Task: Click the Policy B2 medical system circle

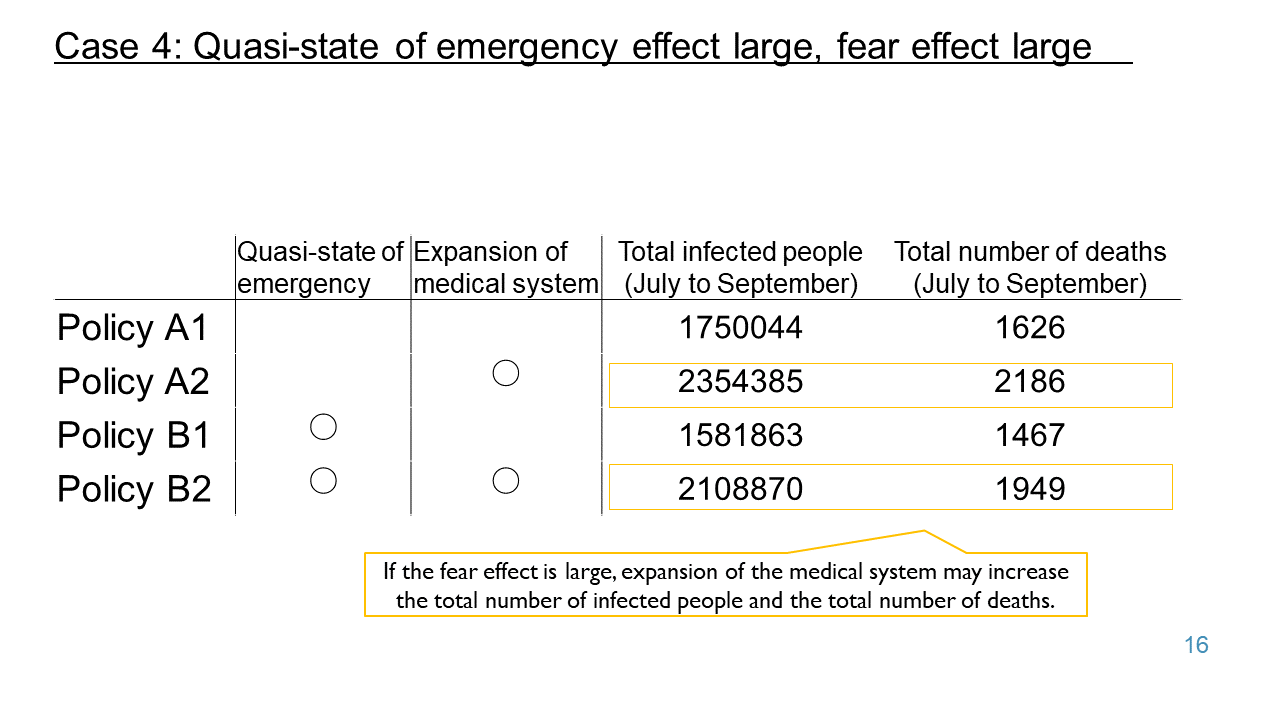Action: pos(506,481)
